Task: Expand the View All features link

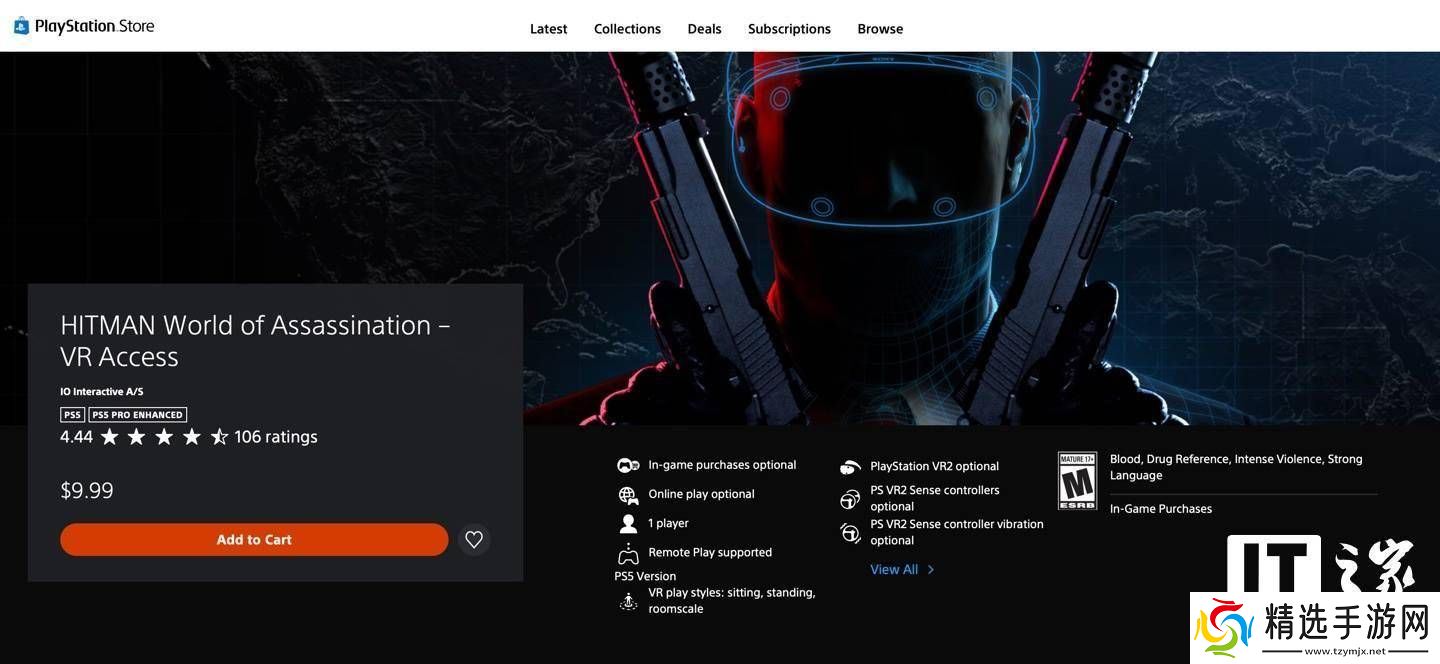Action: pos(901,570)
